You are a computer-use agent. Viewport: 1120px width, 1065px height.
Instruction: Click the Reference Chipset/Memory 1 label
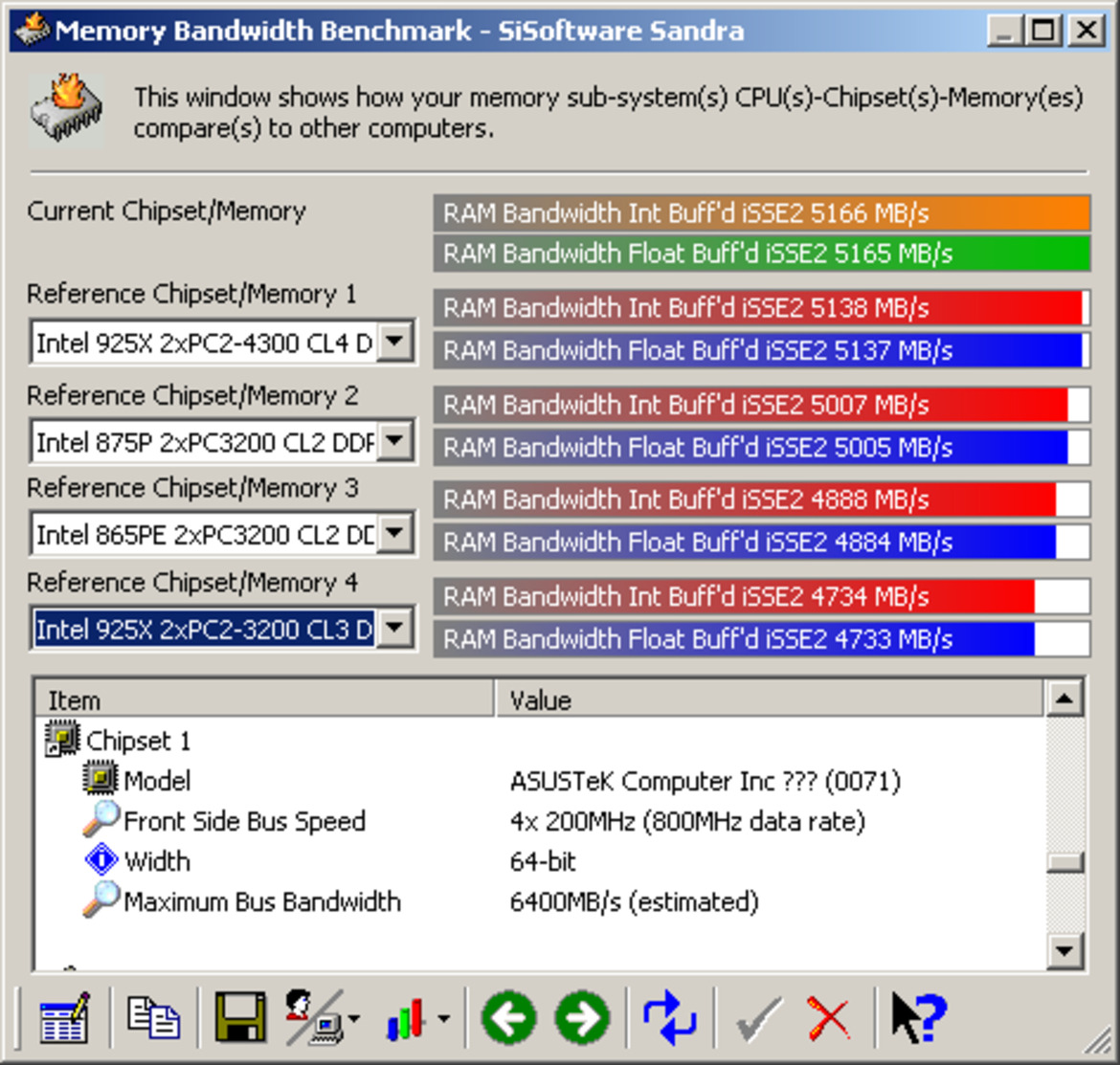191,294
